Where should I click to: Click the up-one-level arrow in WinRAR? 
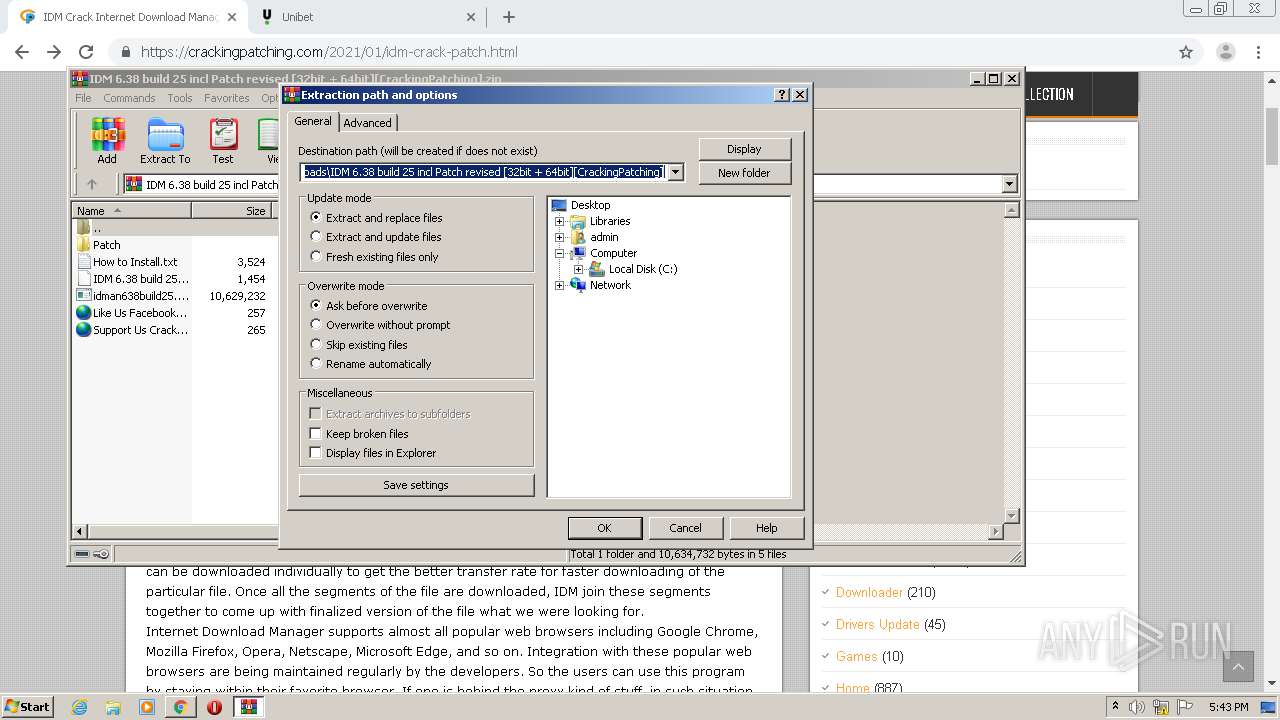92,184
